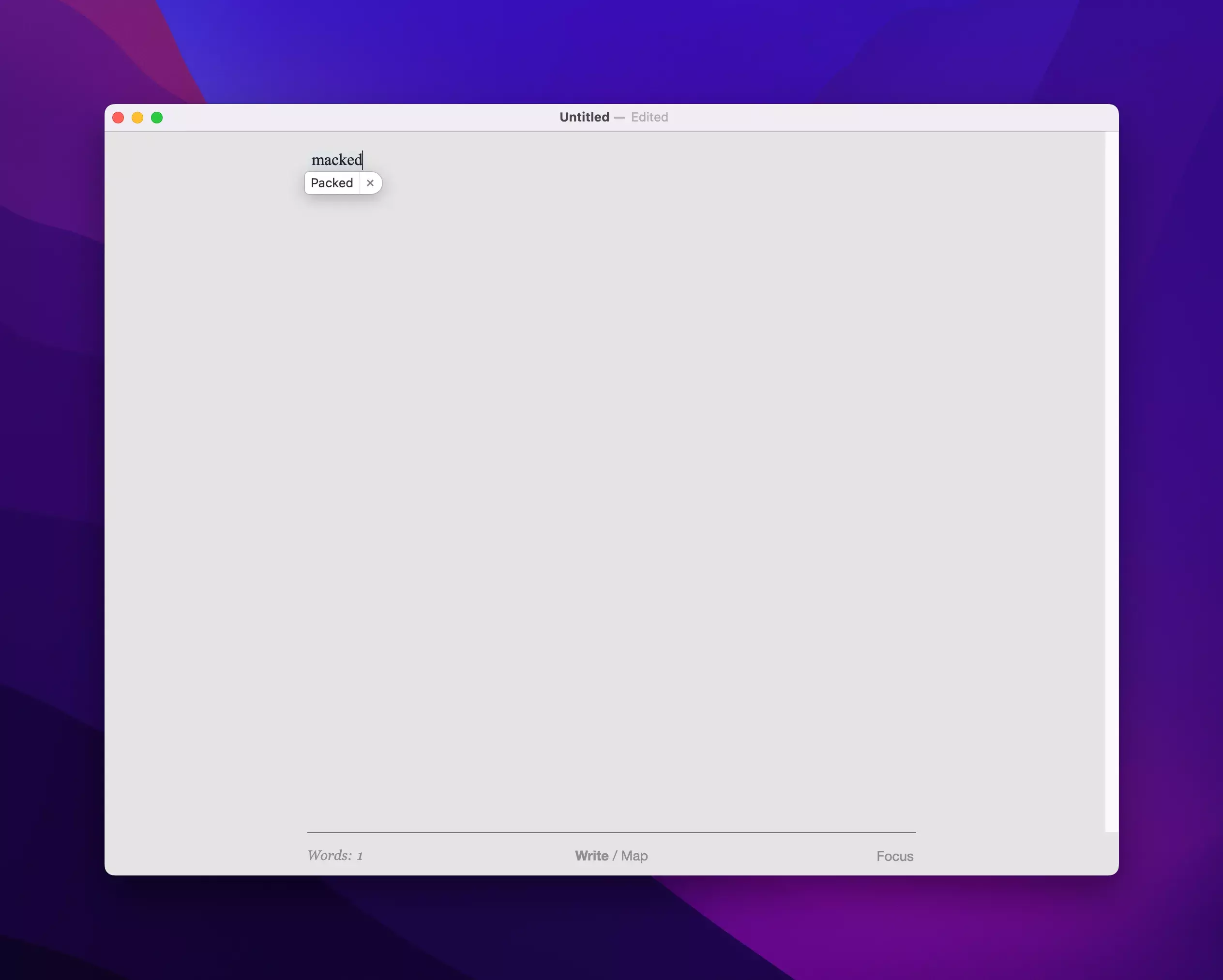Click the Untitled document title

pos(584,117)
